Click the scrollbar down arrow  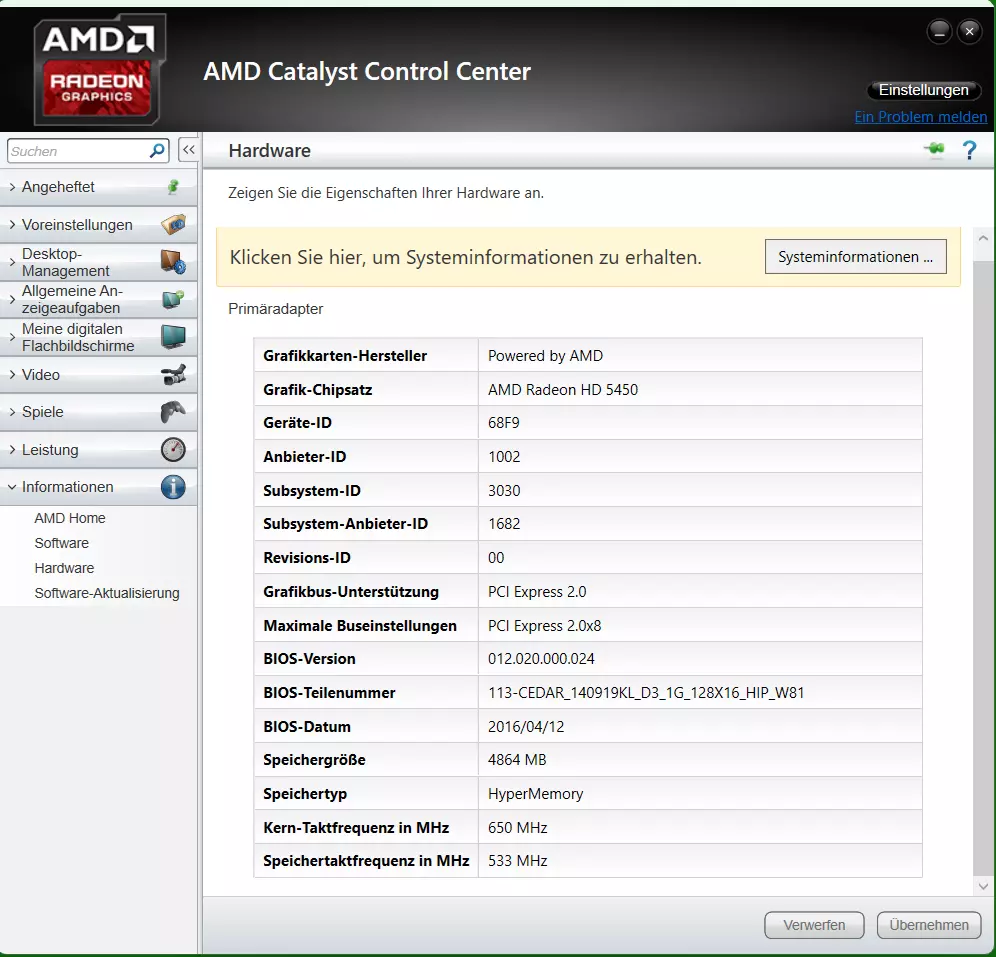983,886
